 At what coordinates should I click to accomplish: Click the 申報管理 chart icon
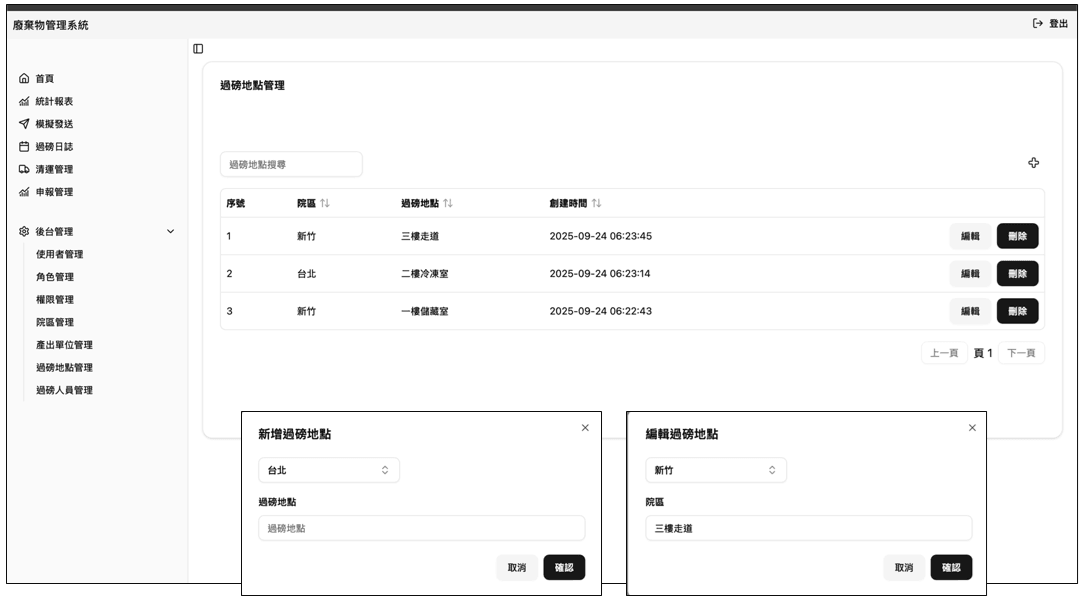click(24, 192)
